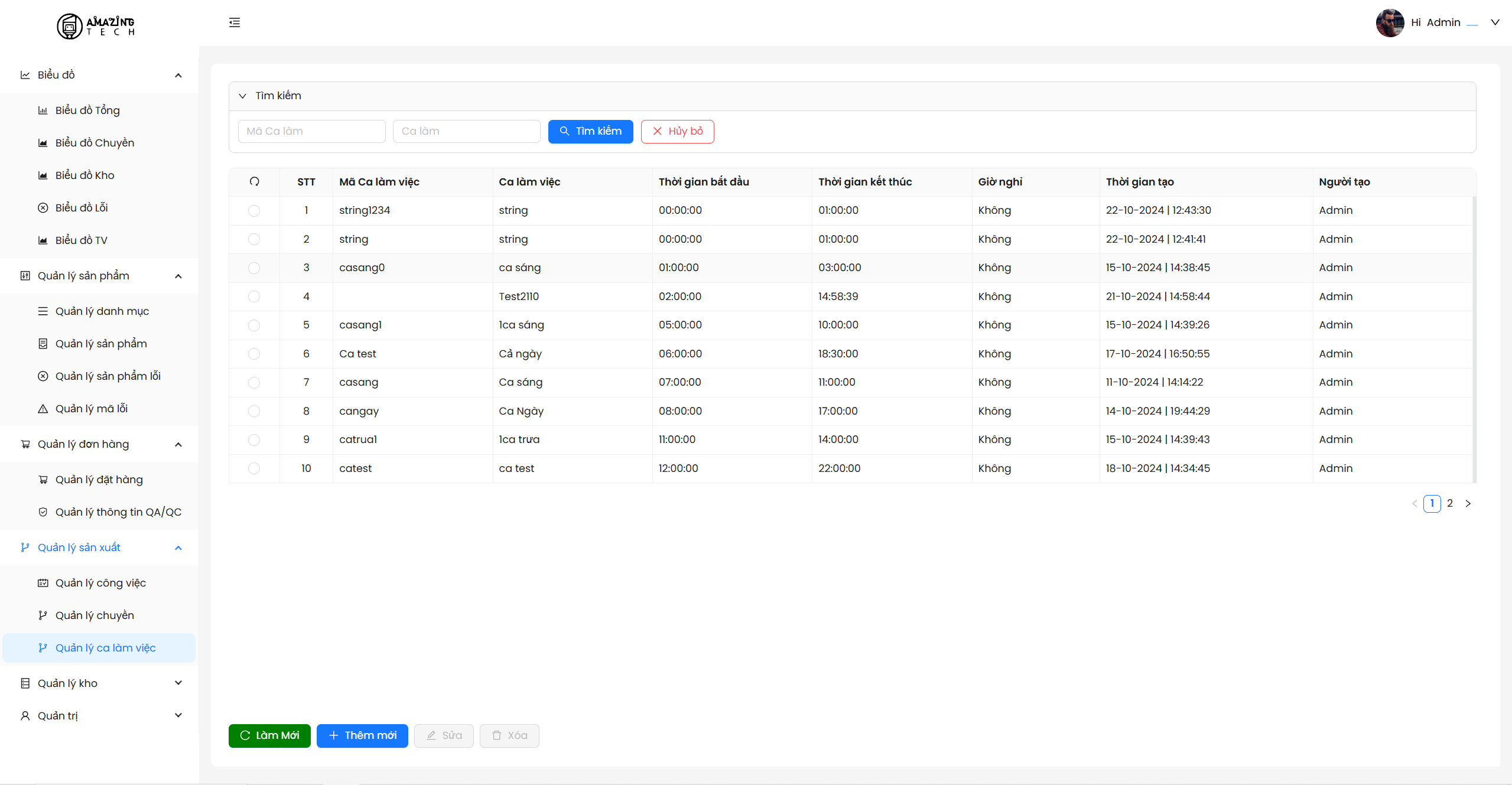Open Quản lý thông tin QA/QC page
The height and width of the screenshot is (785, 1512).
click(118, 512)
